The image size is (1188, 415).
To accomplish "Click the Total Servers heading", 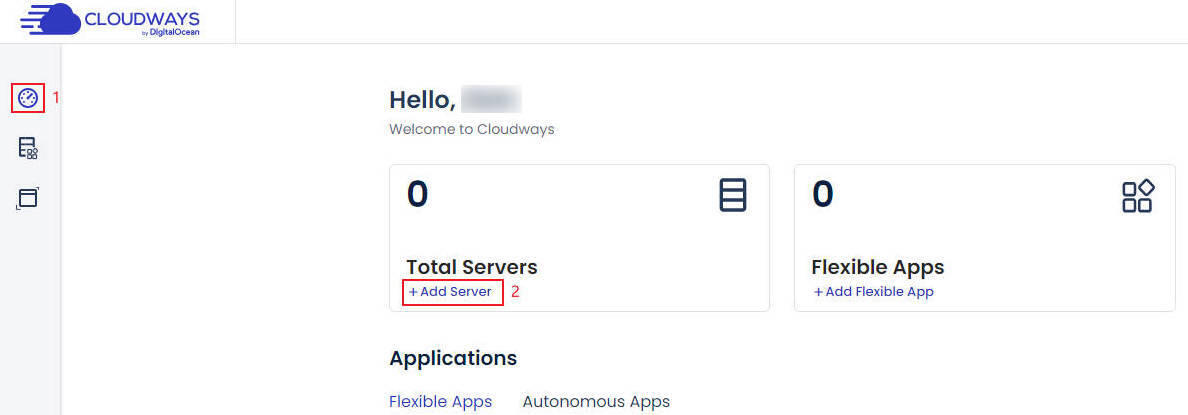I will click(472, 267).
